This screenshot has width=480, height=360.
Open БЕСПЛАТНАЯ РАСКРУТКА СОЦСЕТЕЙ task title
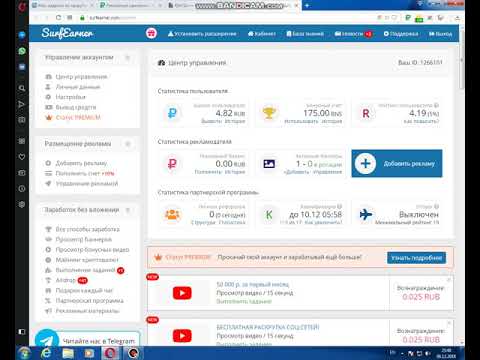pyautogui.click(x=268, y=327)
